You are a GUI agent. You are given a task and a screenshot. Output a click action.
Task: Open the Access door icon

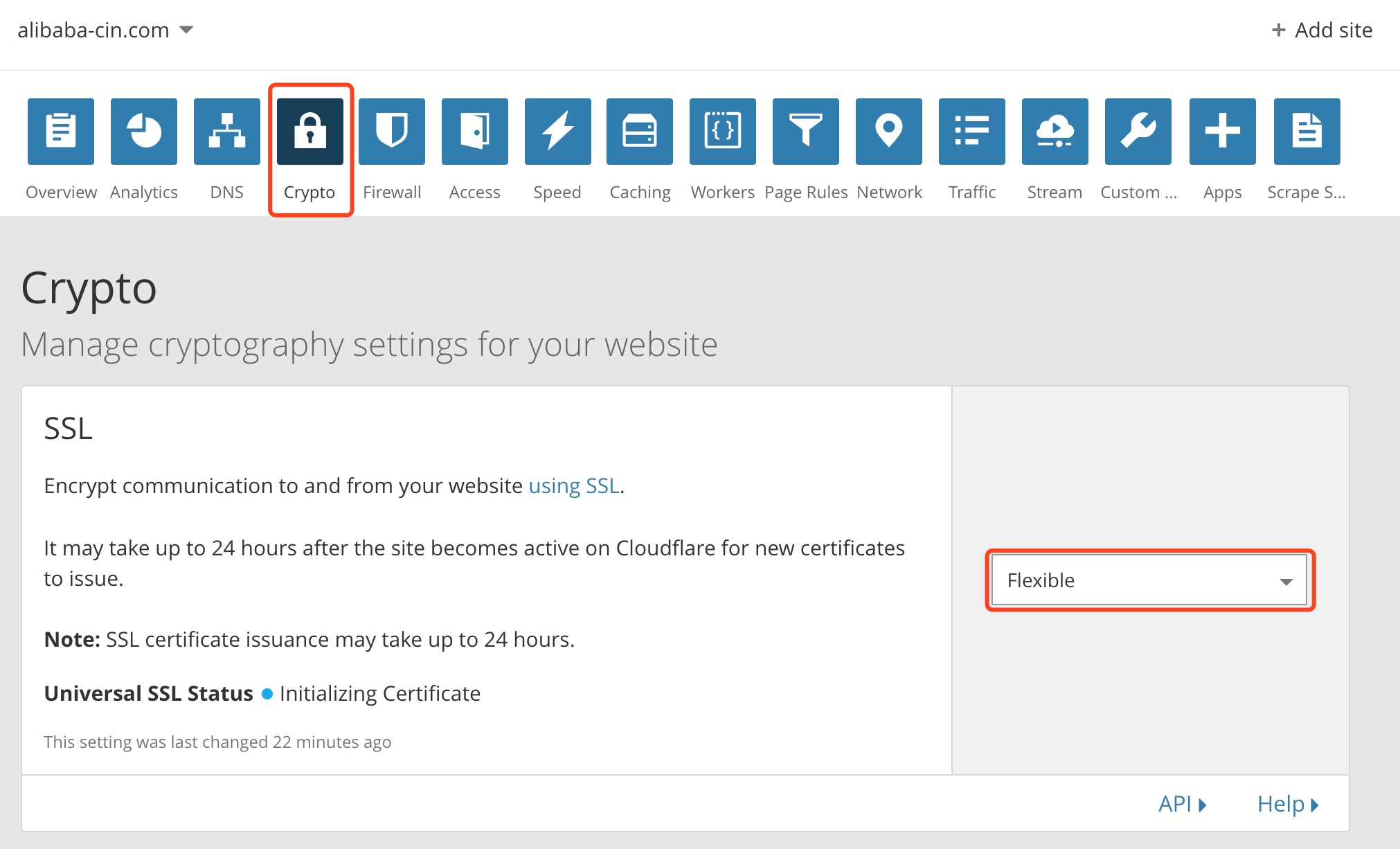474,131
